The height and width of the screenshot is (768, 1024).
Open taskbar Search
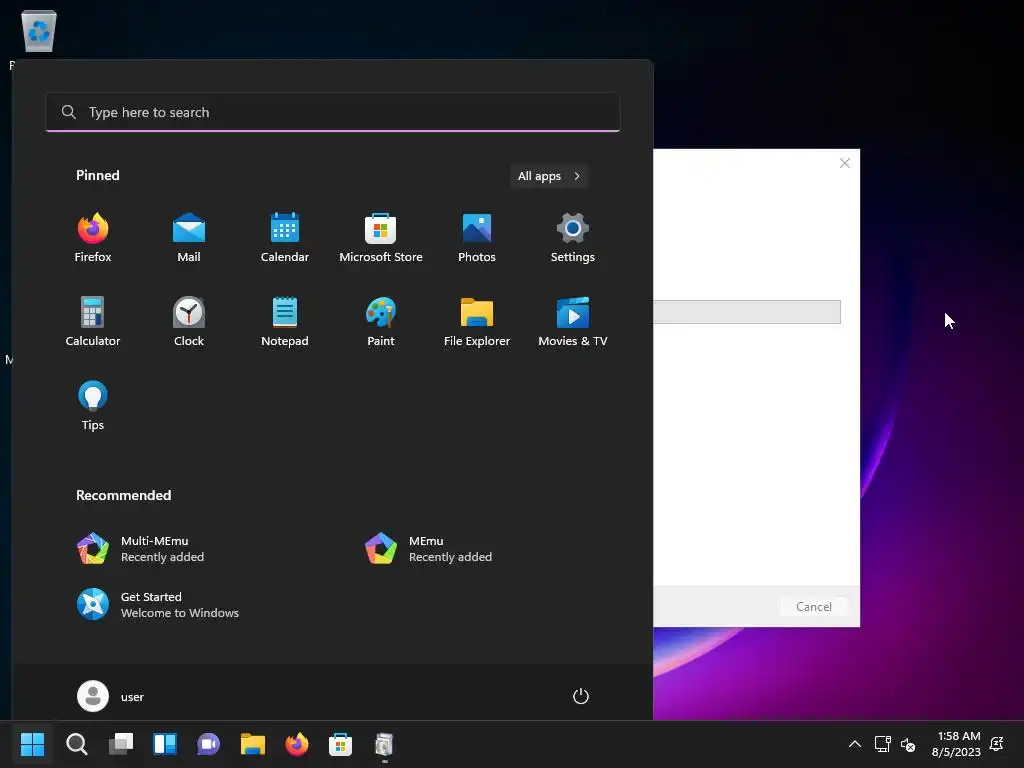point(76,744)
